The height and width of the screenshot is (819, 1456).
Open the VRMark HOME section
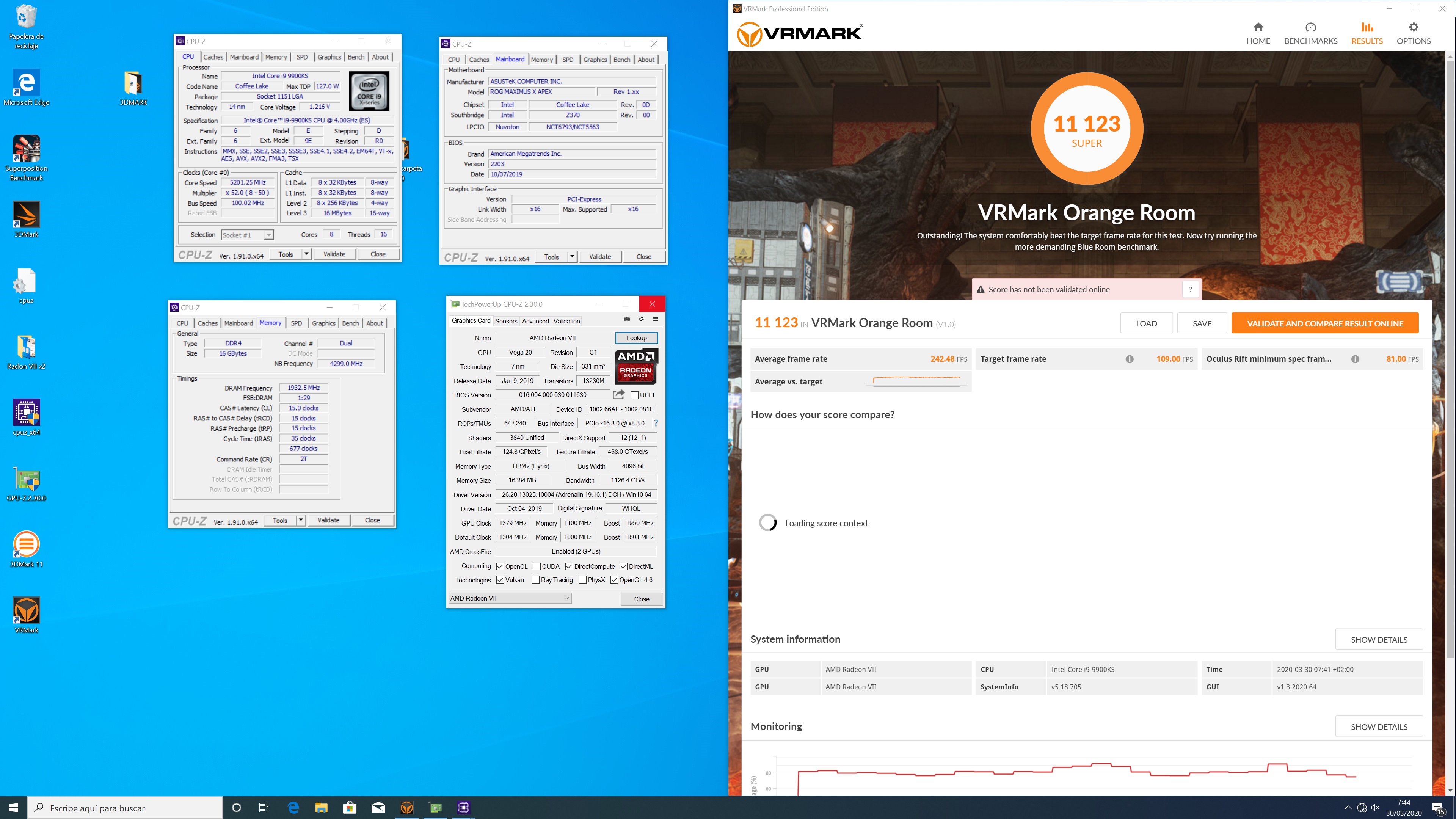tap(1258, 33)
